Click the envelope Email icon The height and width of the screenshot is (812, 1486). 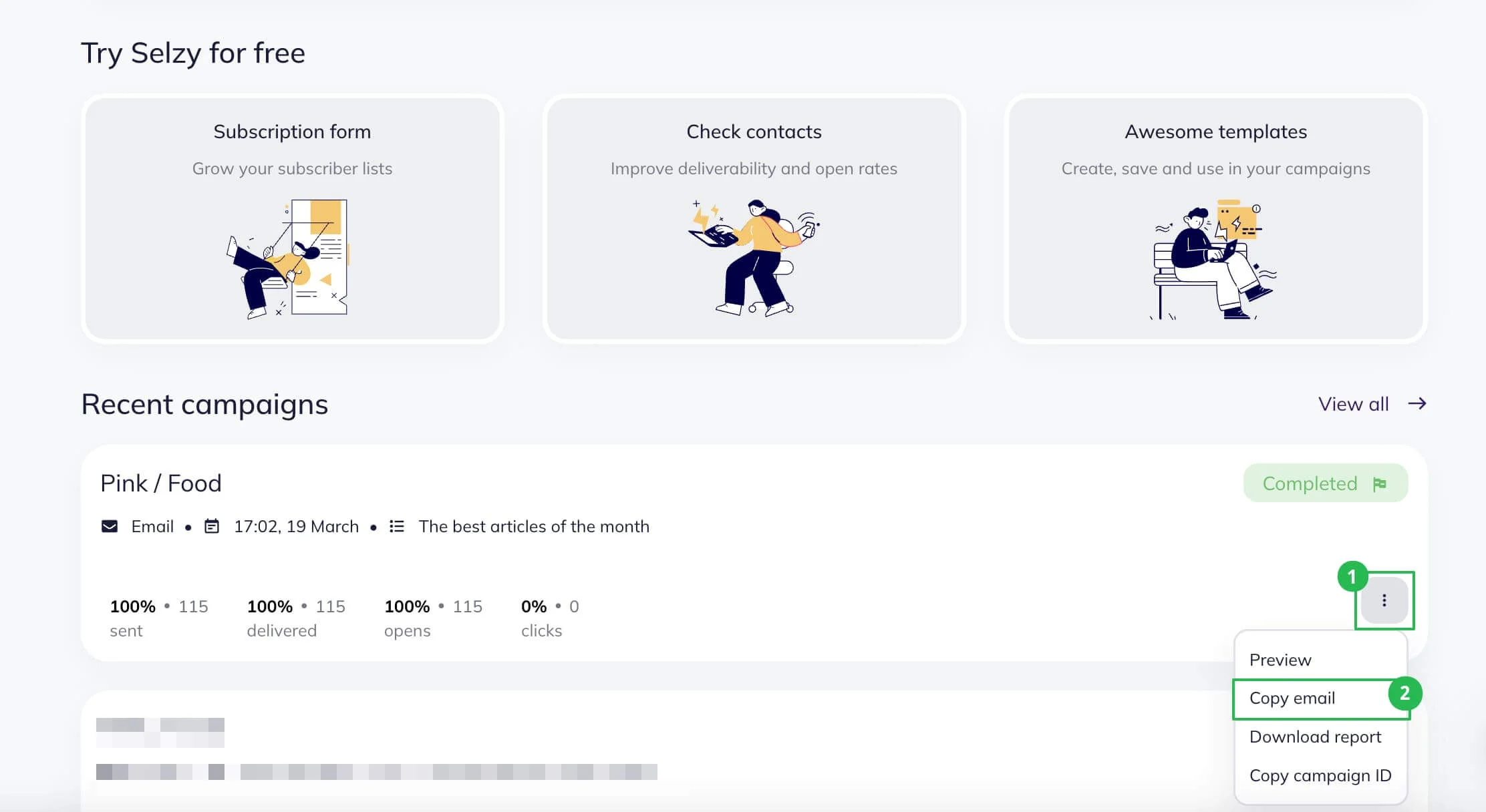[110, 526]
